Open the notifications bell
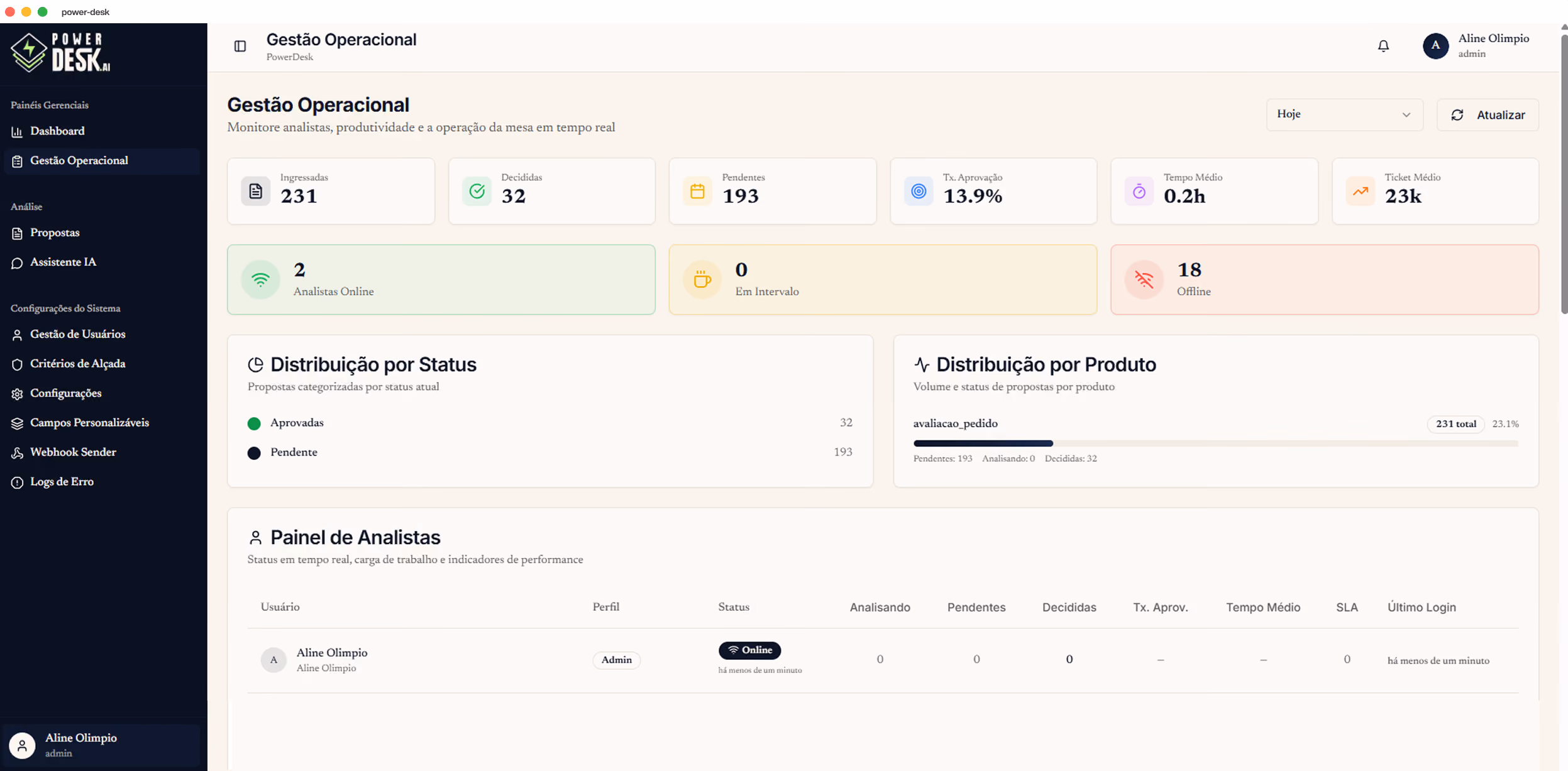The image size is (1568, 771). coord(1383,46)
